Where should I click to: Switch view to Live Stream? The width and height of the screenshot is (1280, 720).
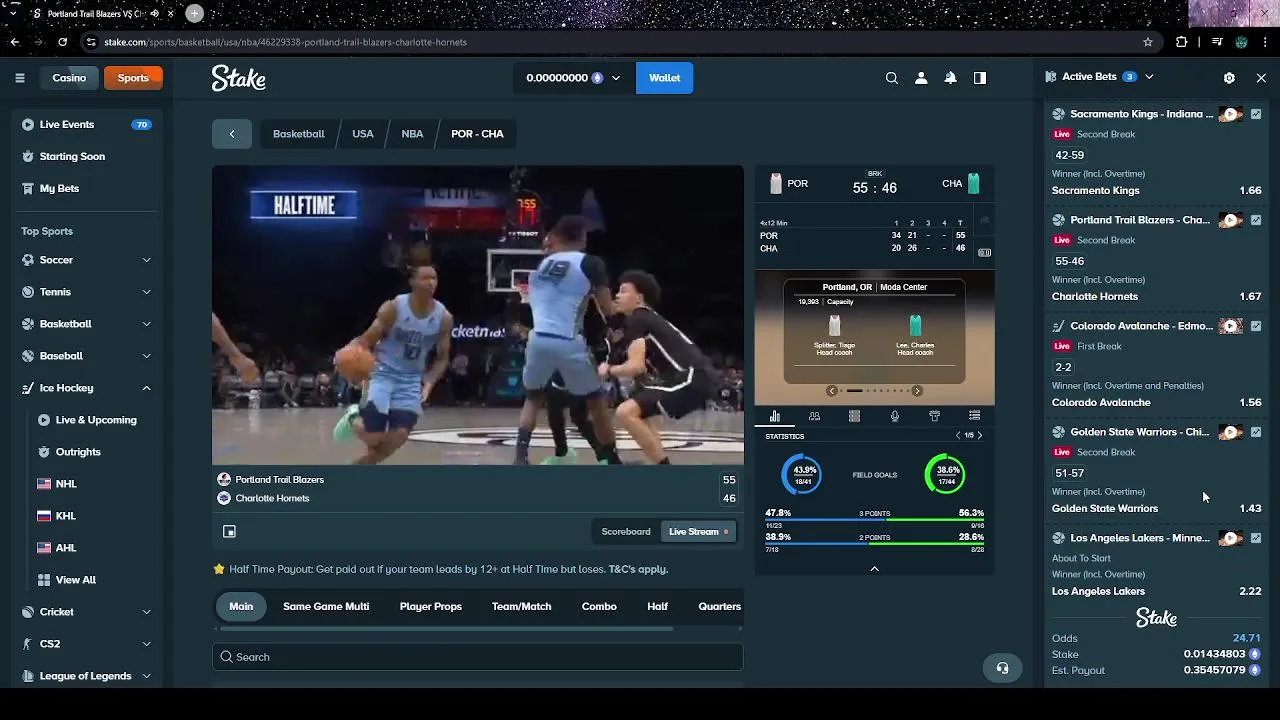click(x=698, y=532)
